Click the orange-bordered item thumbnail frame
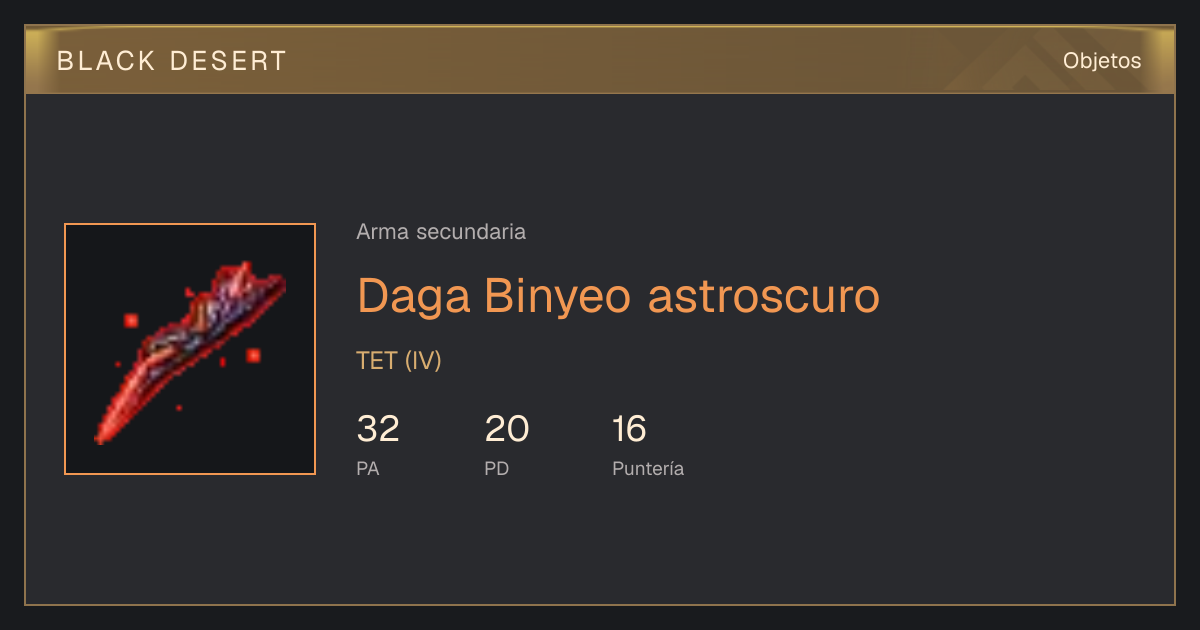 pos(190,349)
